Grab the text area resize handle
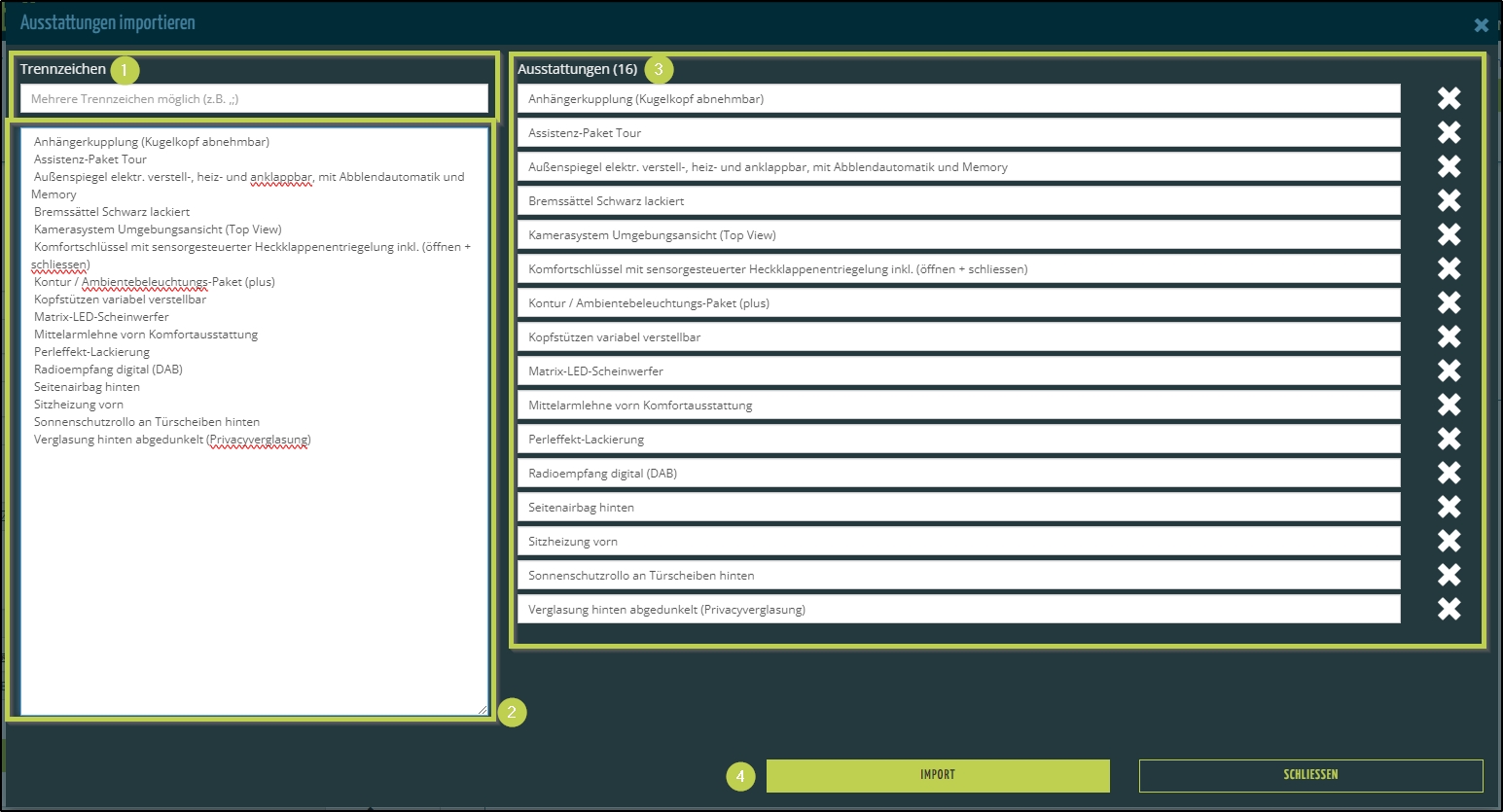Viewport: 1503px width, 812px height. pyautogui.click(x=483, y=710)
